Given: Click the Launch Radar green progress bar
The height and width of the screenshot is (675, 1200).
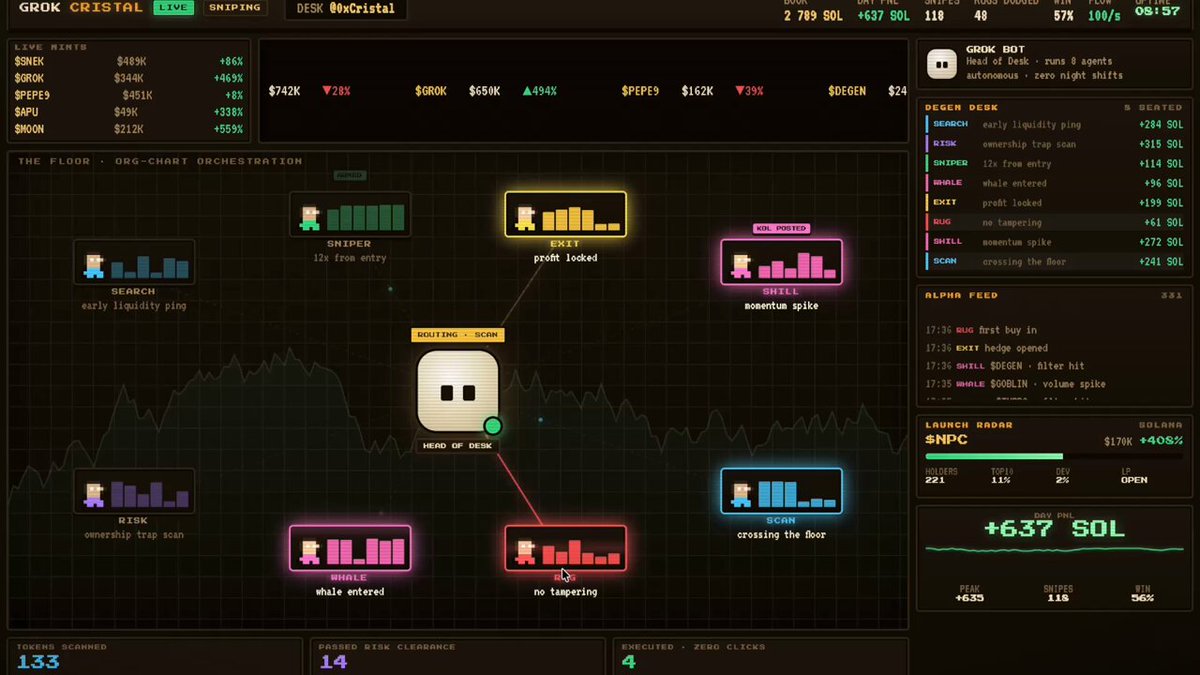Looking at the screenshot, I should click(x=994, y=457).
